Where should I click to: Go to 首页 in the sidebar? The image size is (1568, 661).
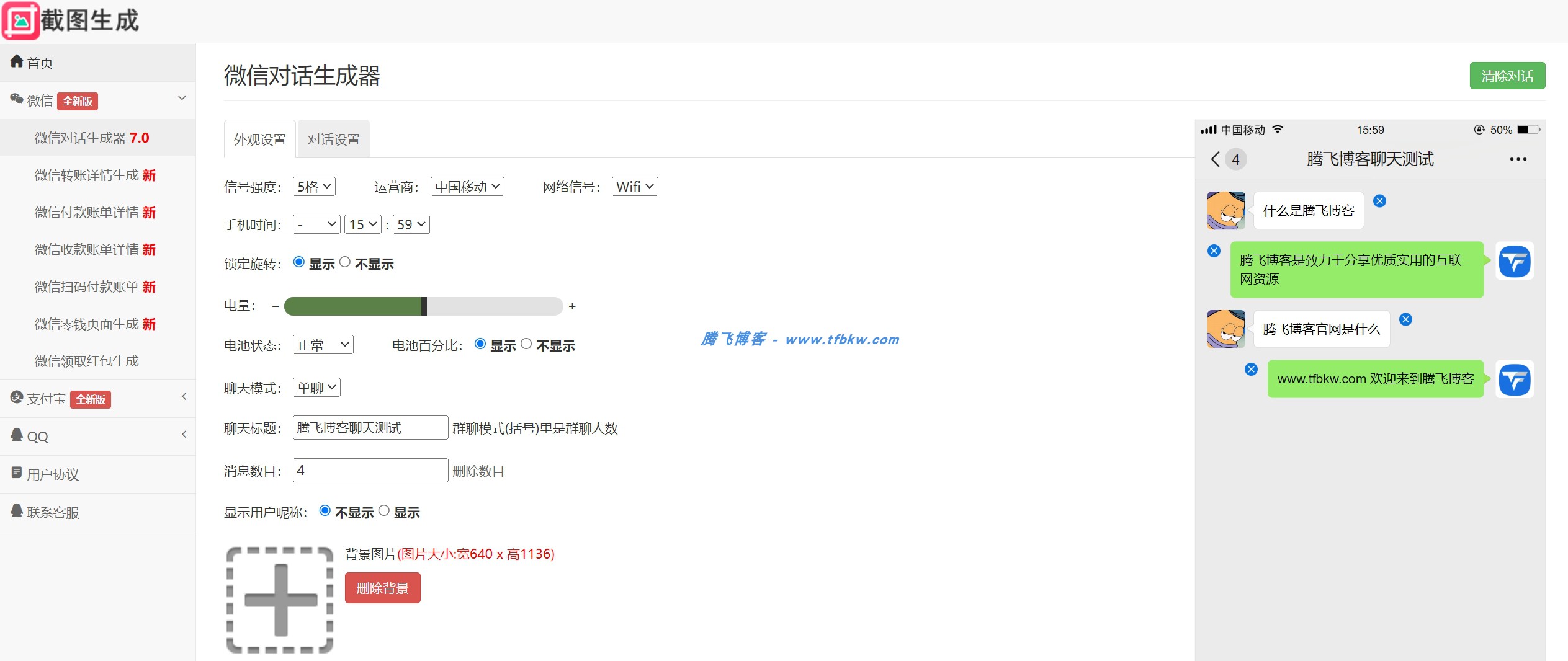pyautogui.click(x=98, y=63)
